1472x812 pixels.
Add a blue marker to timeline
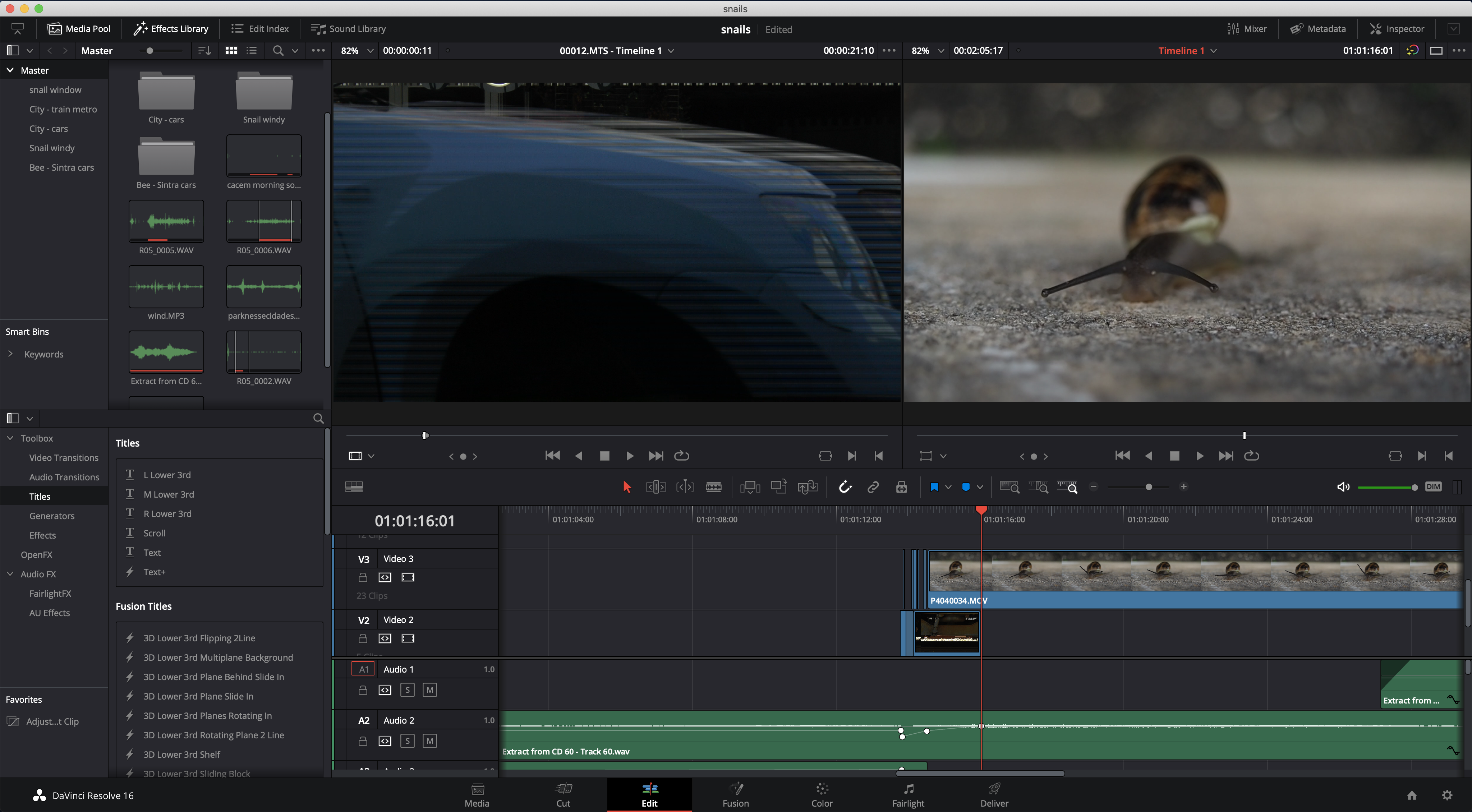(966, 487)
